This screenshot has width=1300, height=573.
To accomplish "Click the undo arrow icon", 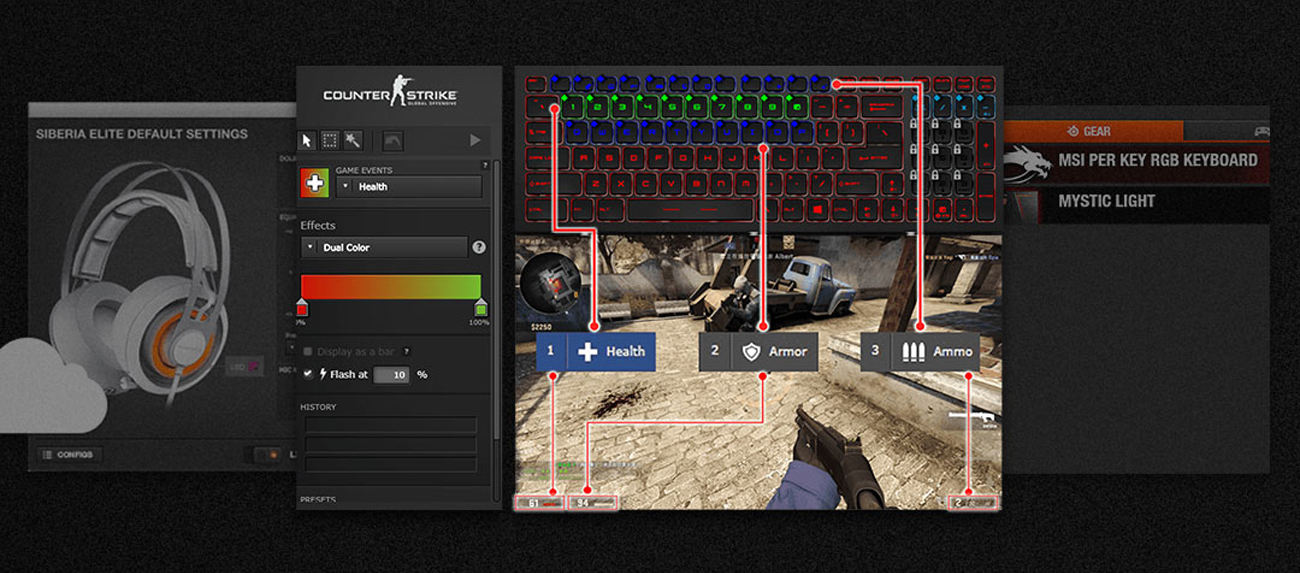I will pos(392,140).
